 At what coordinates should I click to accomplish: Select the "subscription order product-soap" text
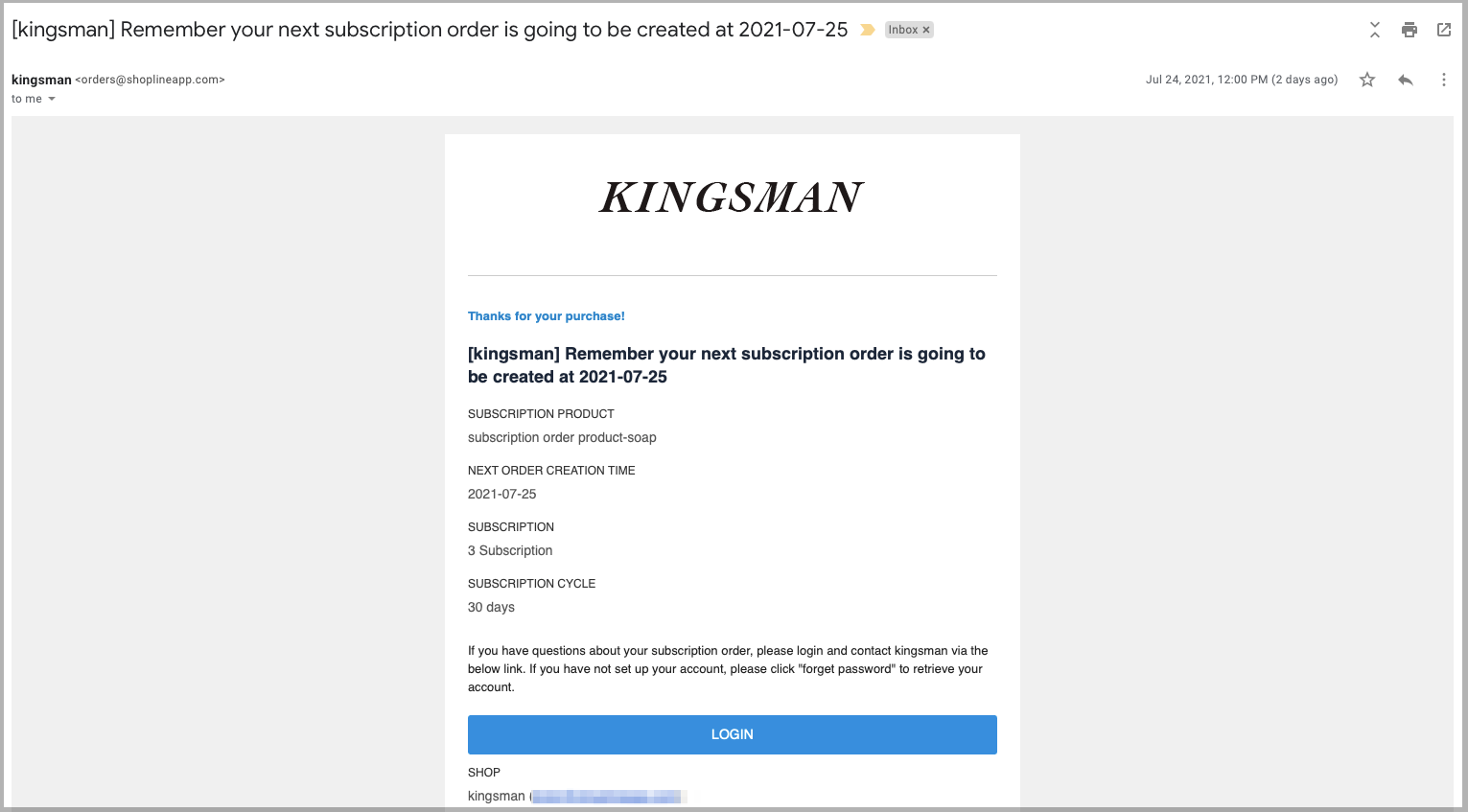click(x=562, y=437)
